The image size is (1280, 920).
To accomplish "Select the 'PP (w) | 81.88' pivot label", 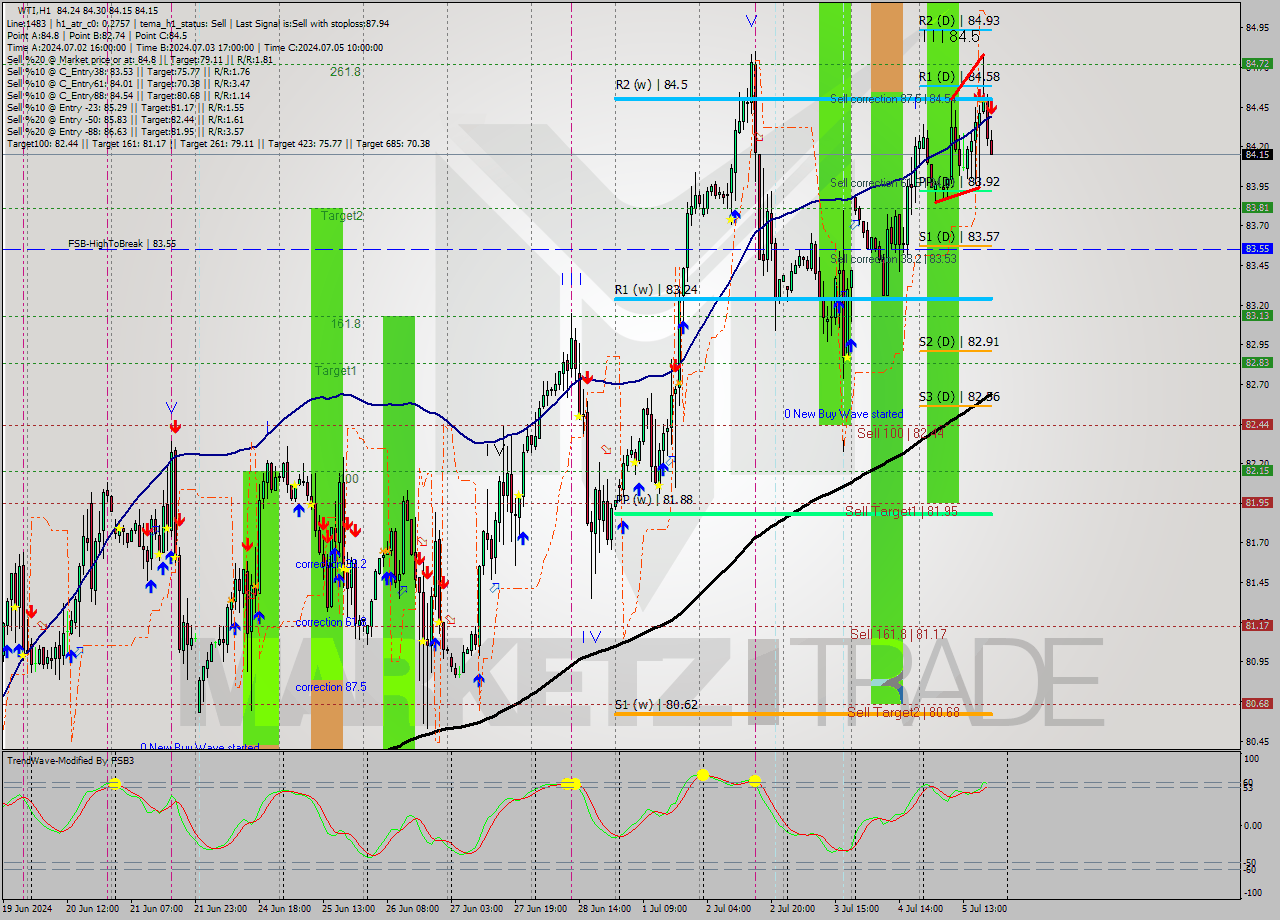I will coord(654,499).
